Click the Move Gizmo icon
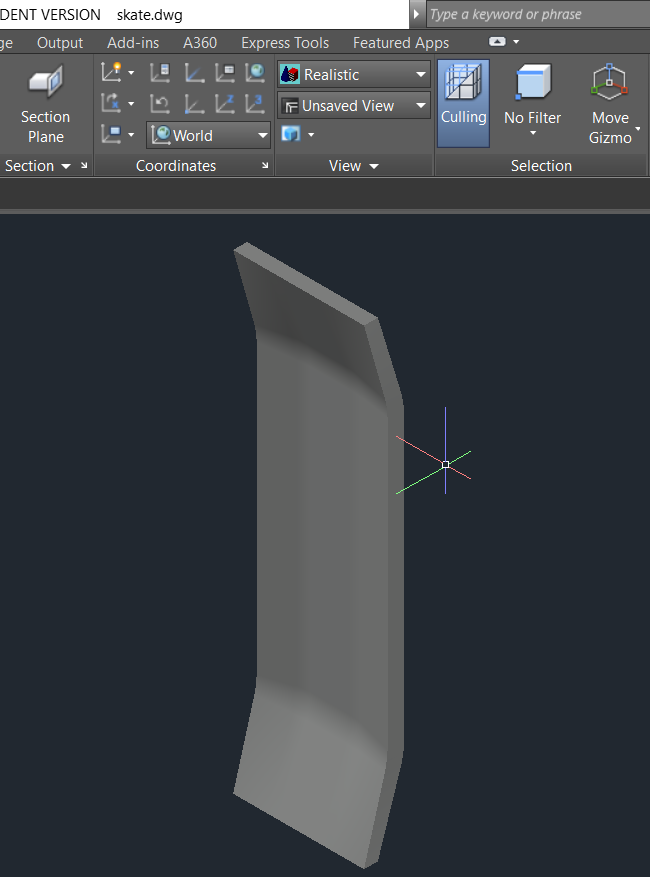Viewport: 650px width, 877px height. (x=609, y=83)
